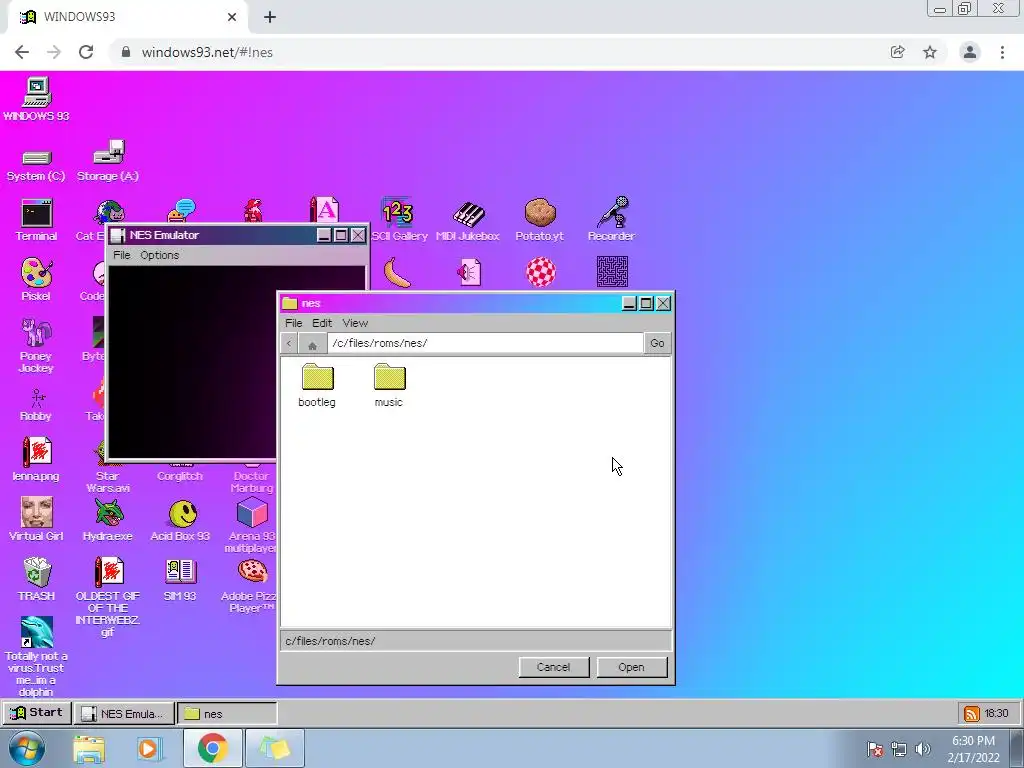Open Edit menu in nes file window
Viewport: 1024px width, 768px height.
[322, 323]
